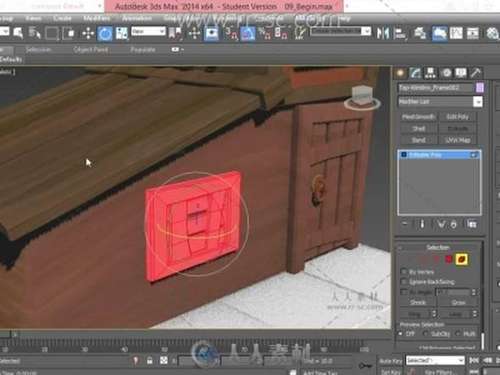Activate Select by Name tool

point(34,33)
